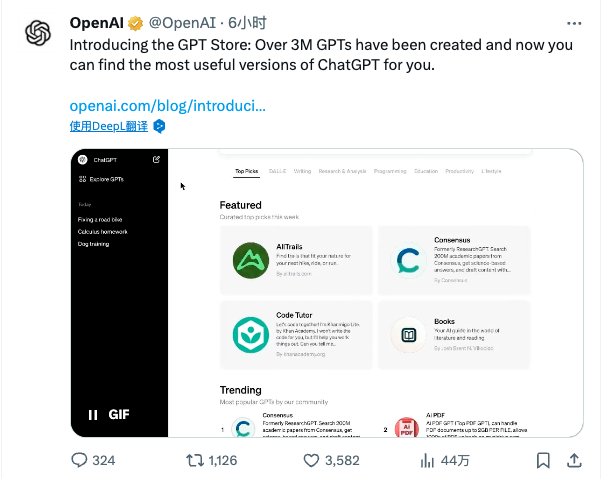Open the openai.com blog link

pyautogui.click(x=168, y=105)
